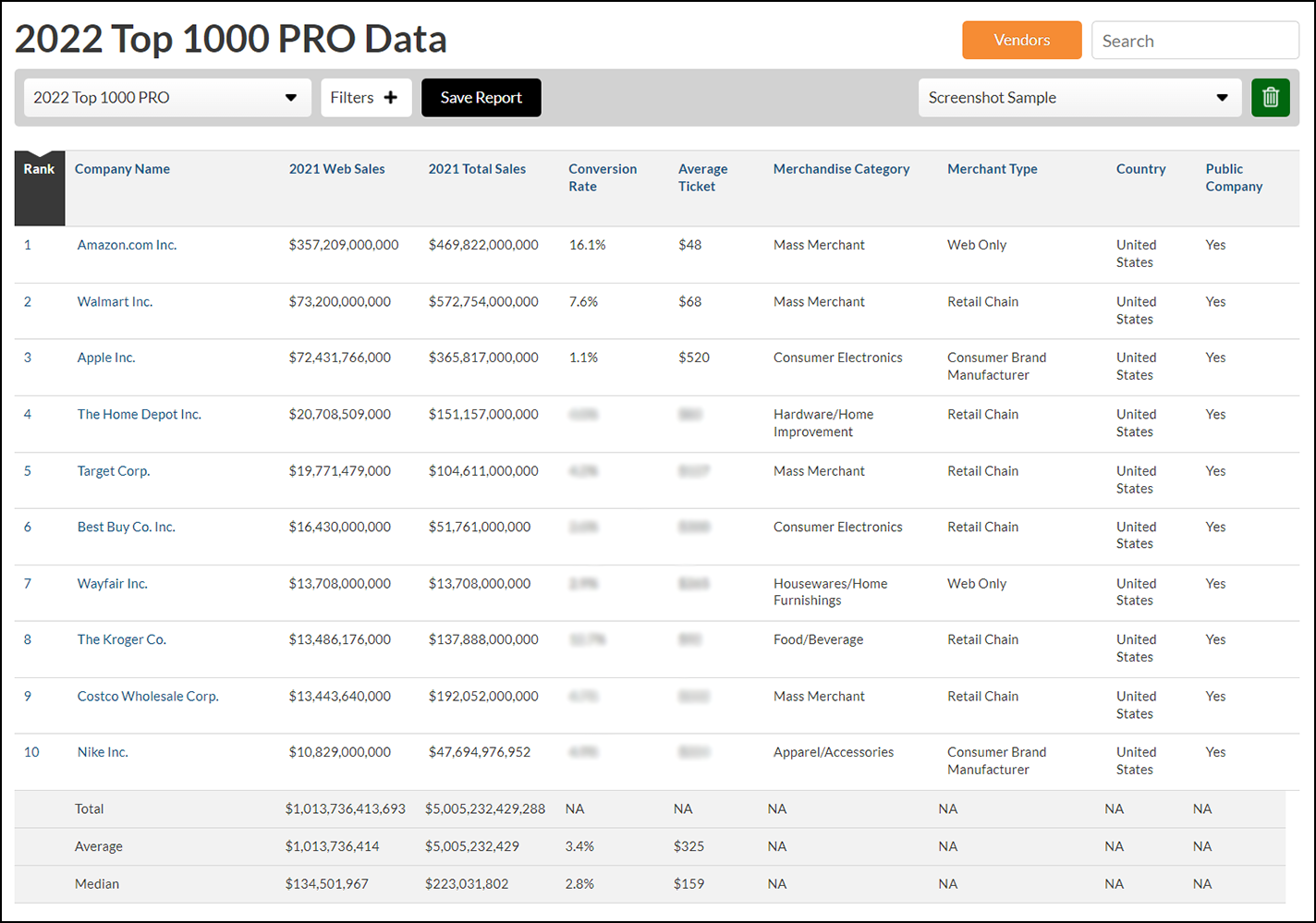Click rank number 1 link
Viewport: 1316px width, 923px height.
pos(28,245)
